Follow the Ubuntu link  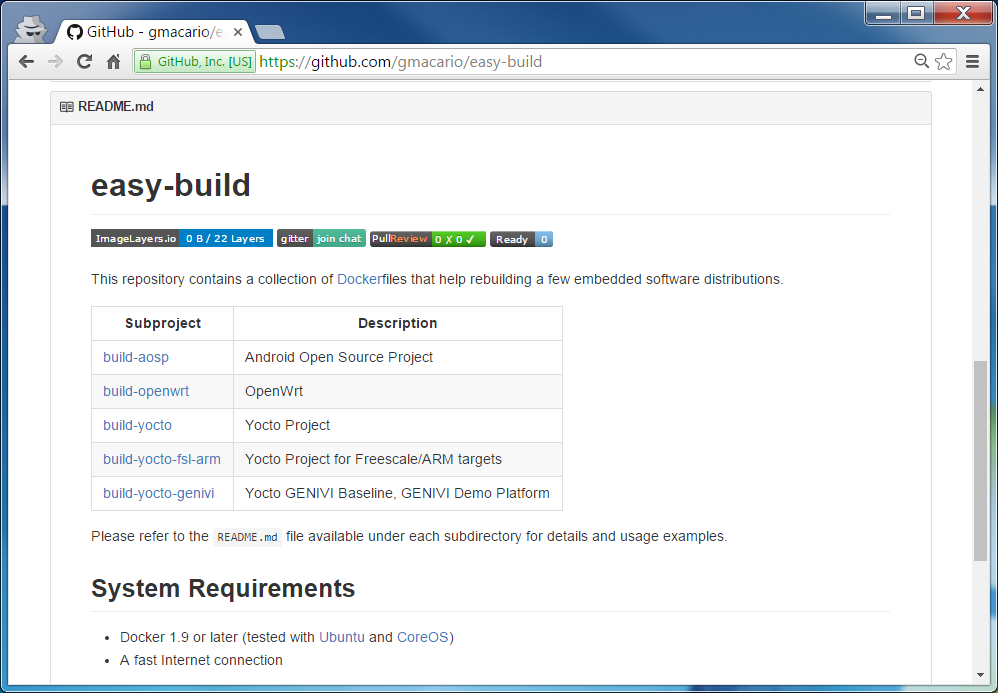pos(342,637)
